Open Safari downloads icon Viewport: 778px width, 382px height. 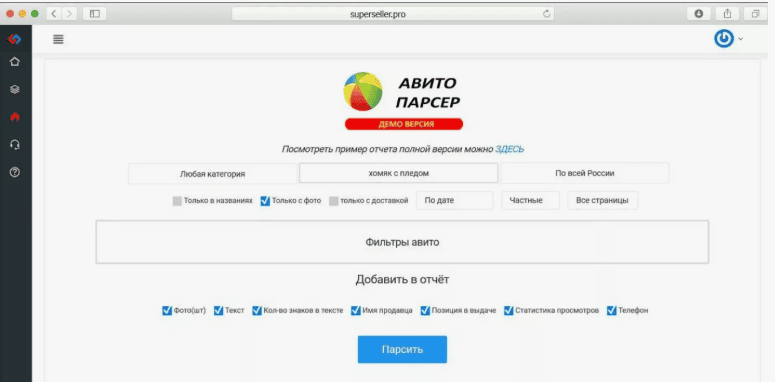(699, 14)
